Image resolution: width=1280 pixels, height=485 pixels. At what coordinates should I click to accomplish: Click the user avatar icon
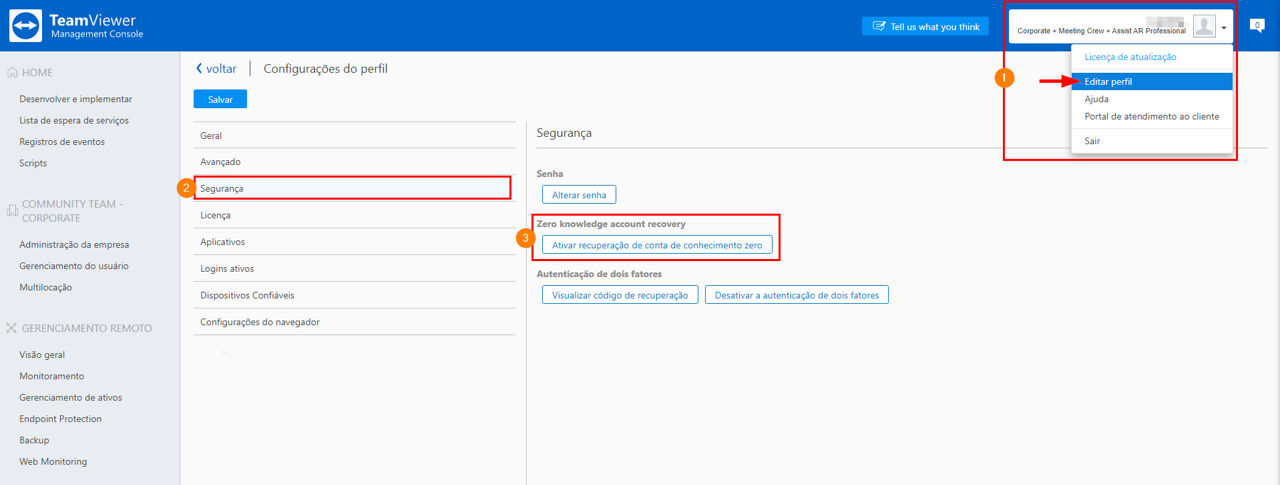[x=1204, y=27]
